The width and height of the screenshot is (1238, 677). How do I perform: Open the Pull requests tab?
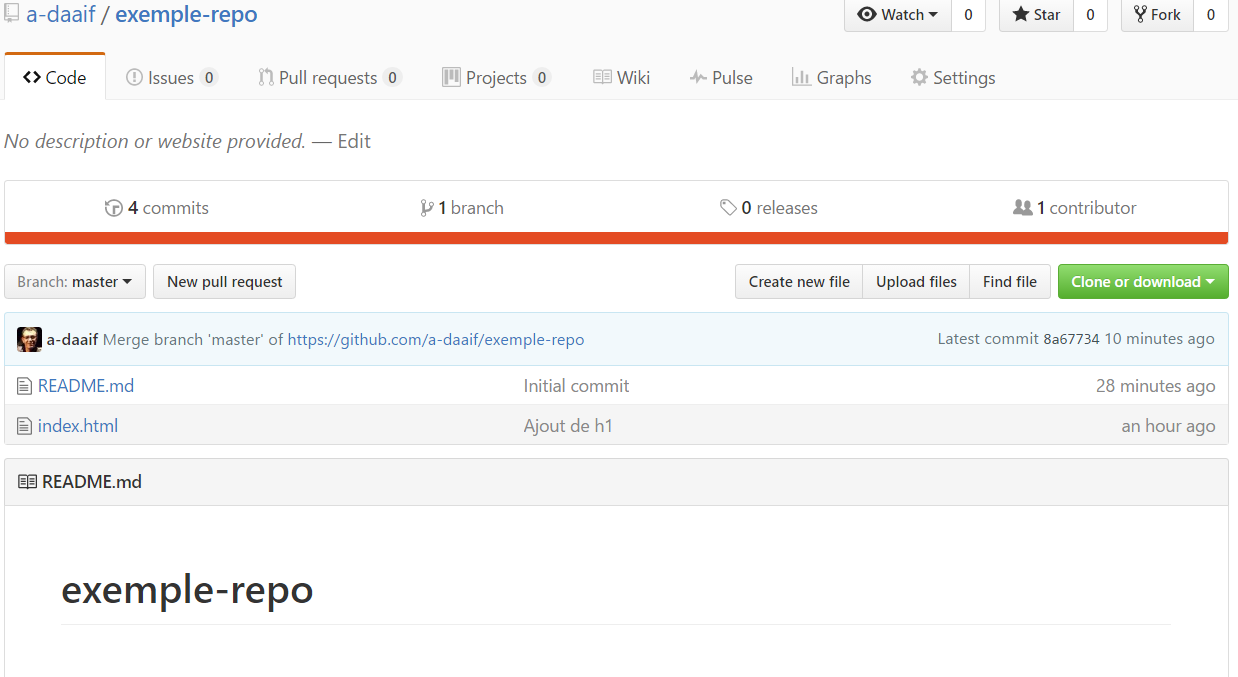pos(328,78)
